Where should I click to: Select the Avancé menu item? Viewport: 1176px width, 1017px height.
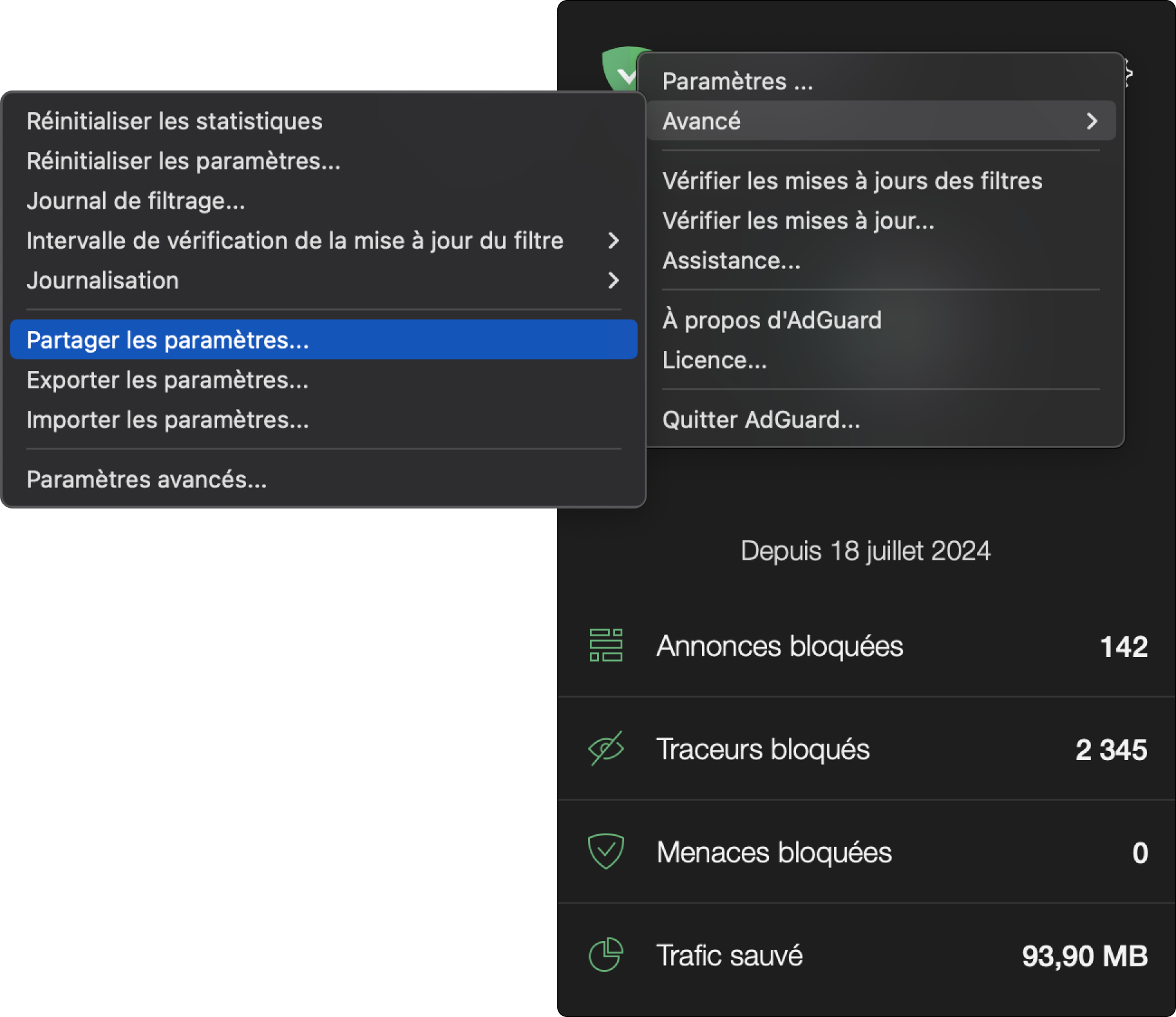click(x=880, y=121)
